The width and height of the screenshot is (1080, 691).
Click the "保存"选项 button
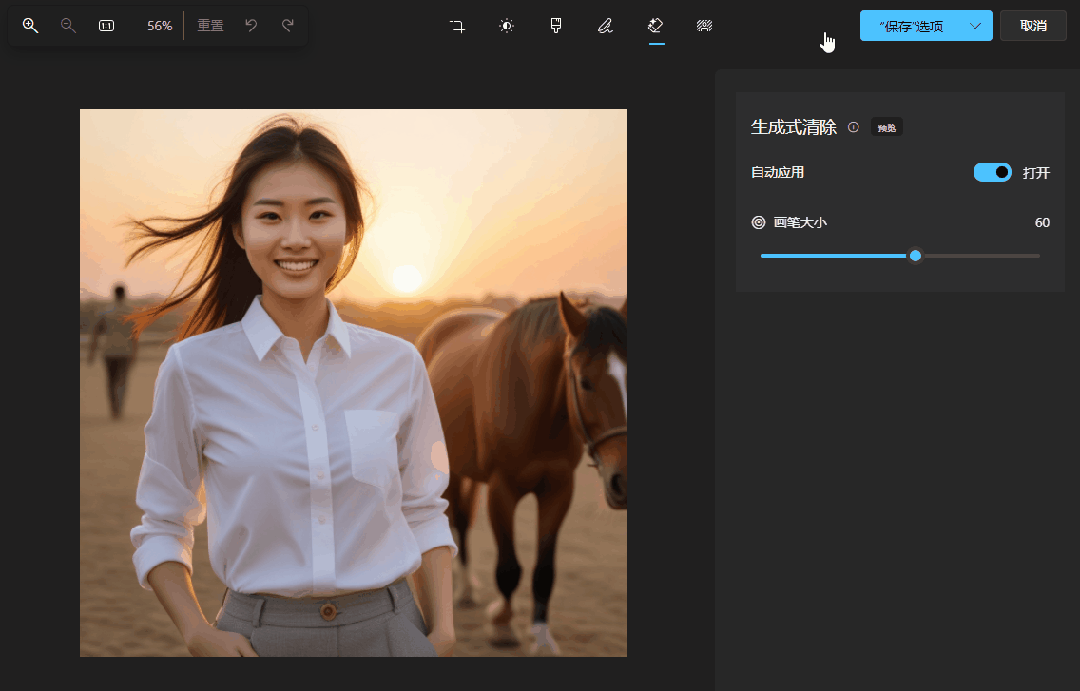pyautogui.click(x=910, y=26)
